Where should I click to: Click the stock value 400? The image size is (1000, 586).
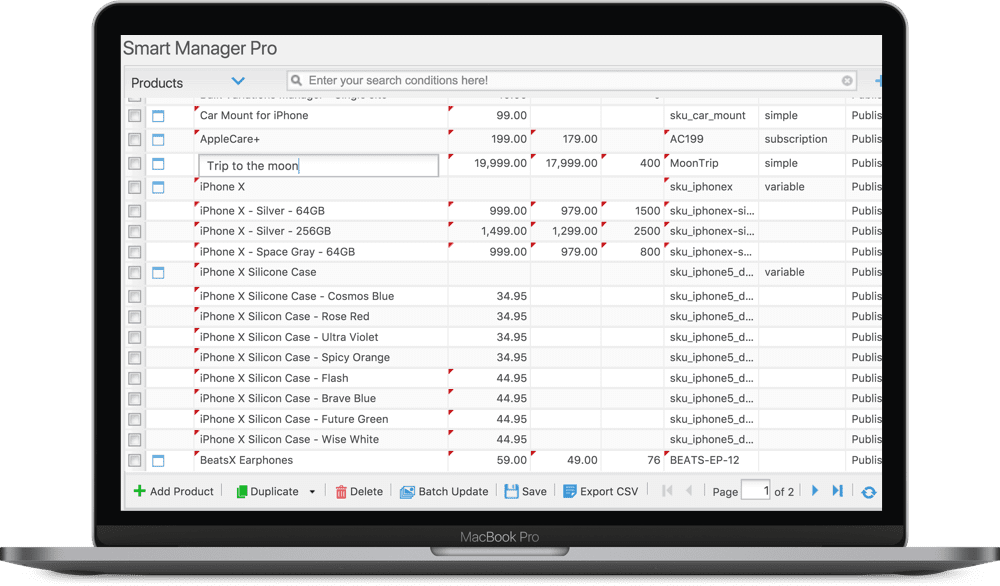[650, 163]
